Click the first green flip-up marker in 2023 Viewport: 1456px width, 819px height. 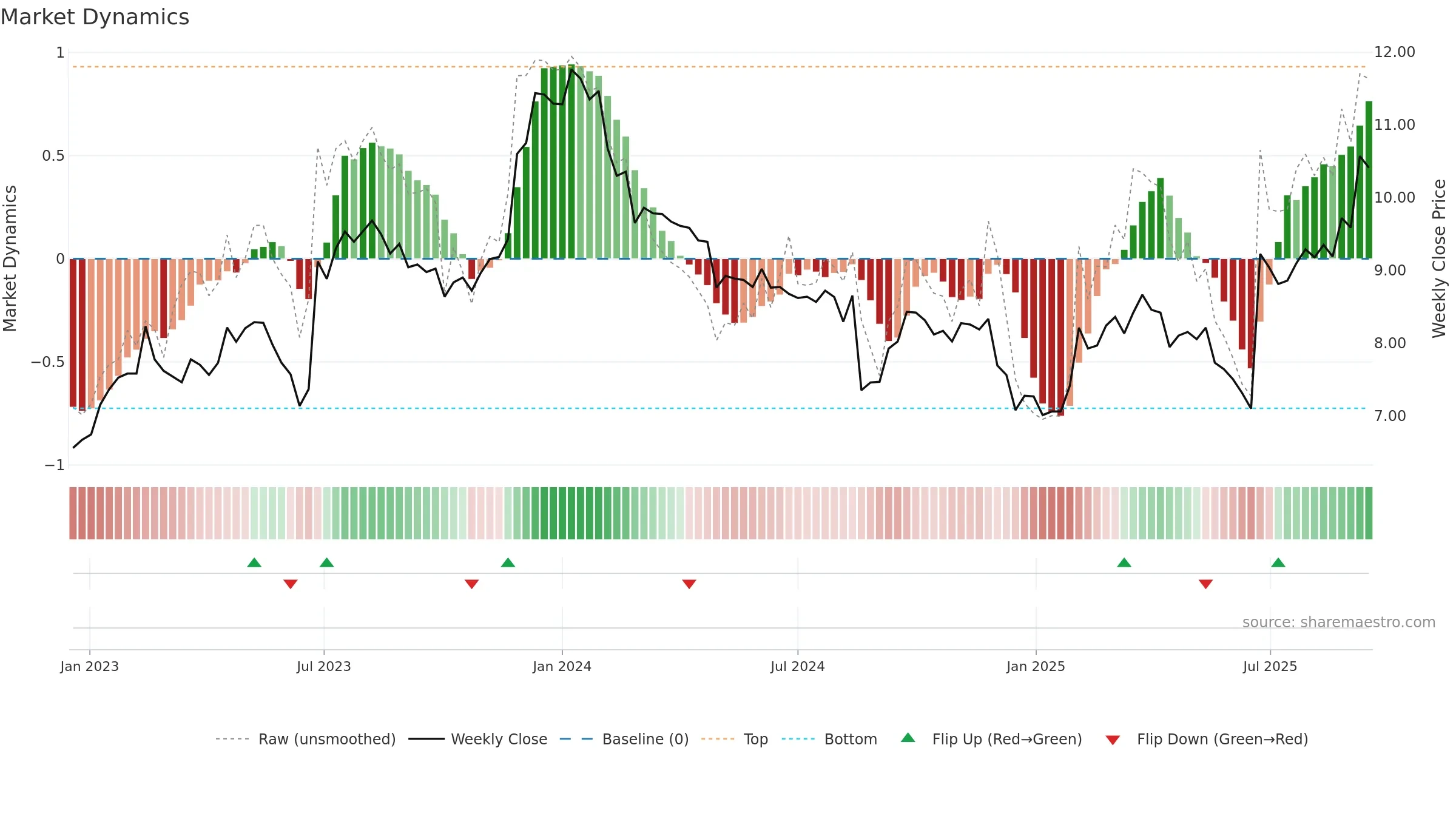254,562
